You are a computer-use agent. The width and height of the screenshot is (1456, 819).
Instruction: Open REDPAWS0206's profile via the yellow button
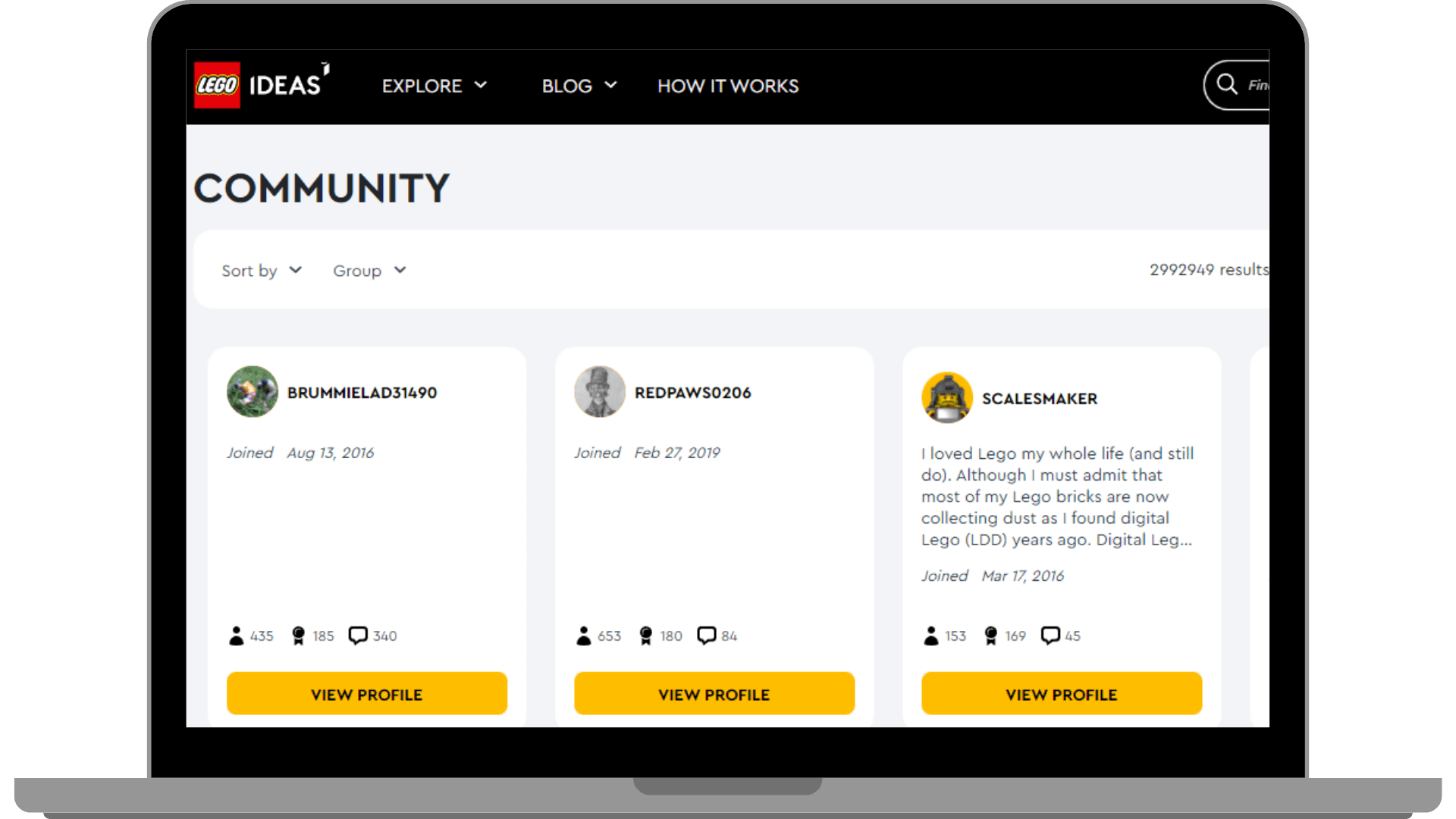click(714, 693)
